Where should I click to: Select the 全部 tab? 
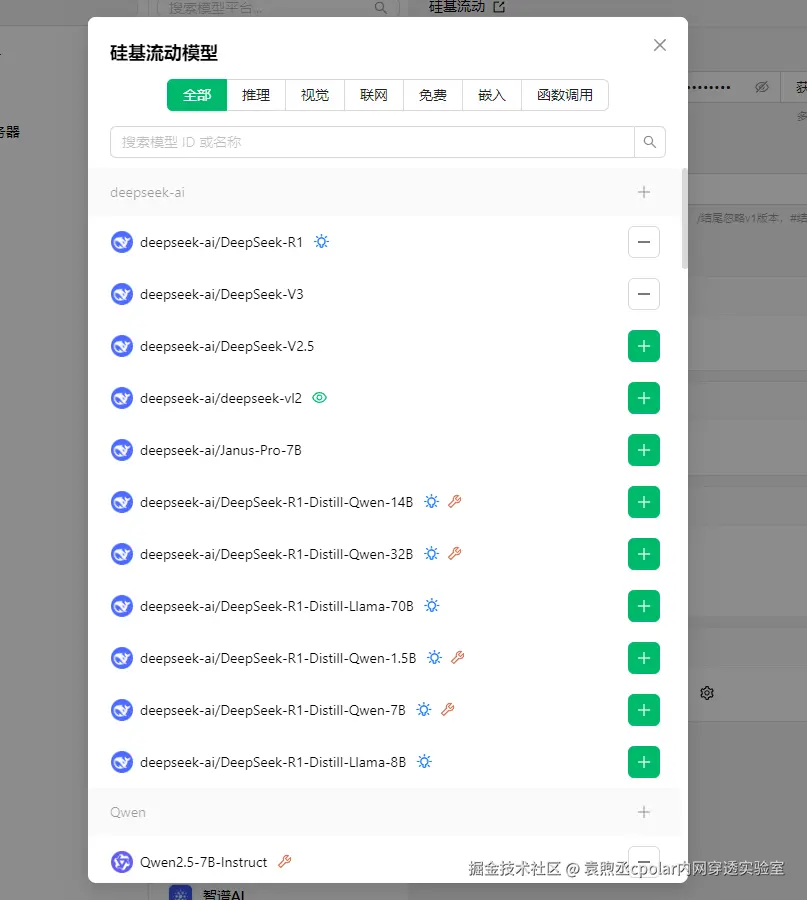[197, 95]
